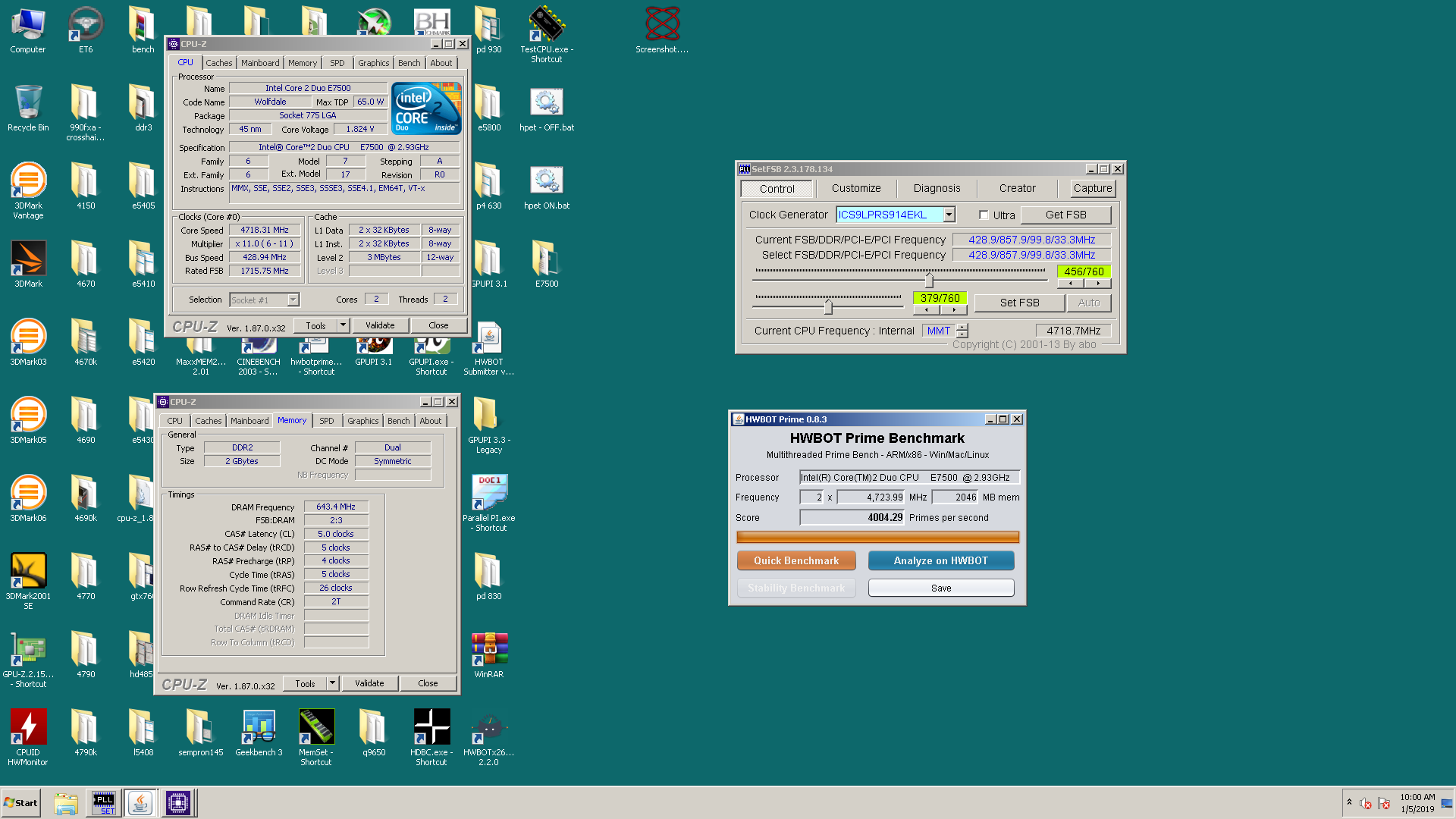Launch Geekbench 3 desktop icon
Image resolution: width=1456 pixels, height=819 pixels.
(259, 733)
